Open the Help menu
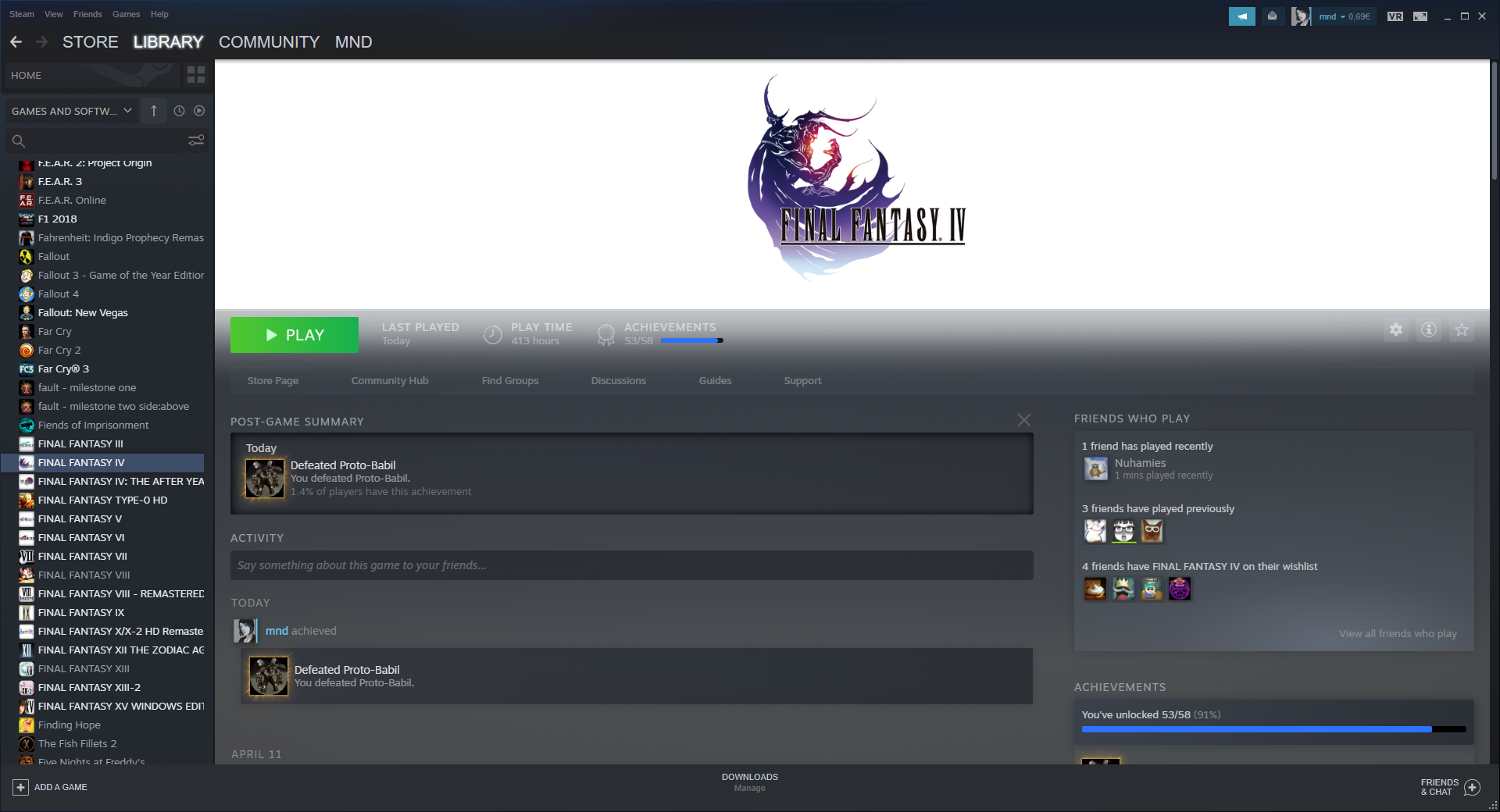 pos(159,14)
